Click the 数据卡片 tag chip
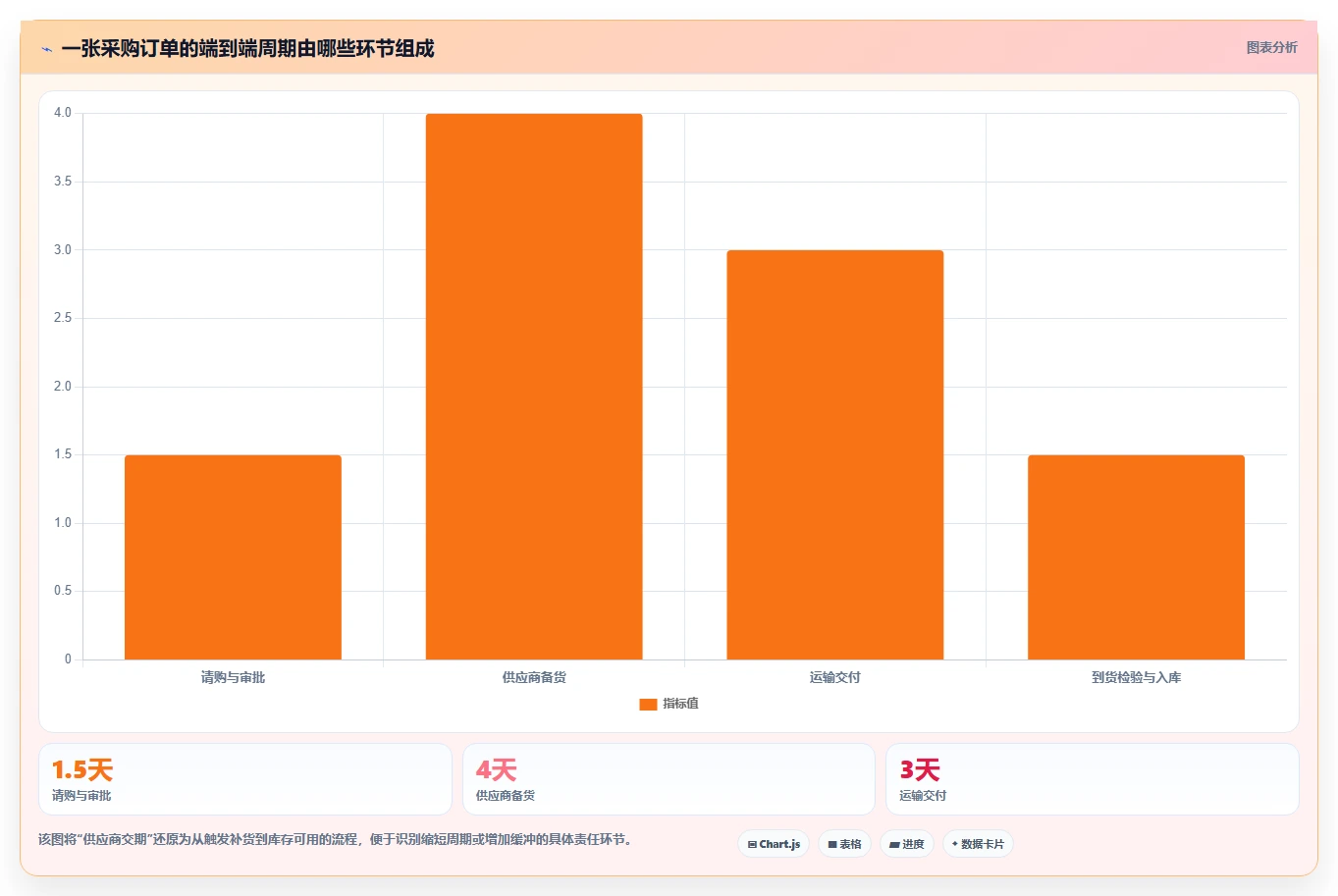 pyautogui.click(x=978, y=844)
